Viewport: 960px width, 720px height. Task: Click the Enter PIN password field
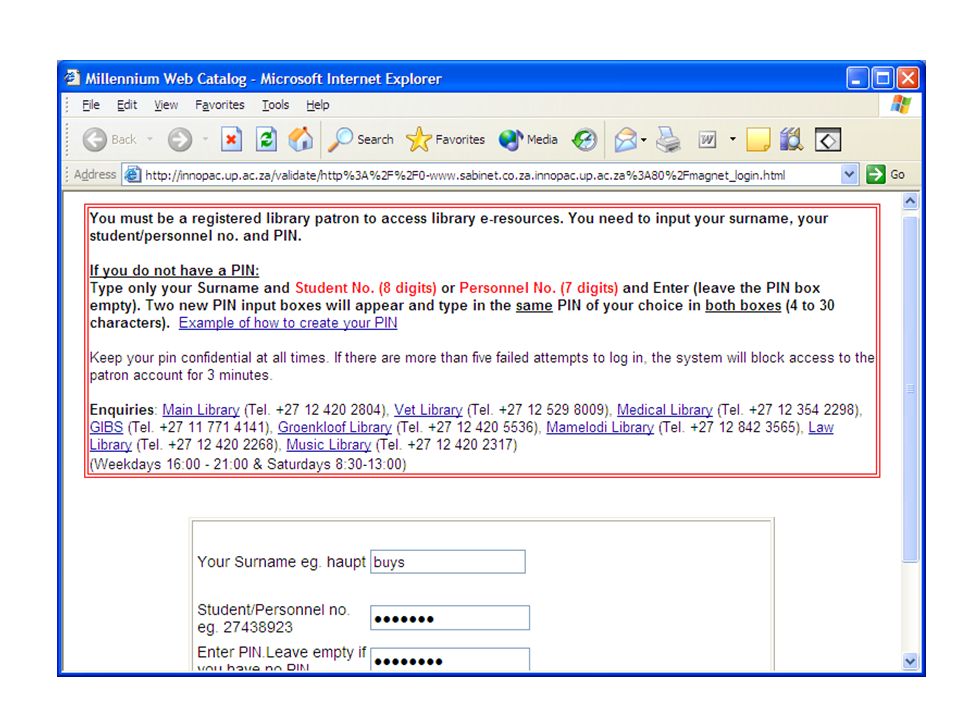[x=450, y=659]
